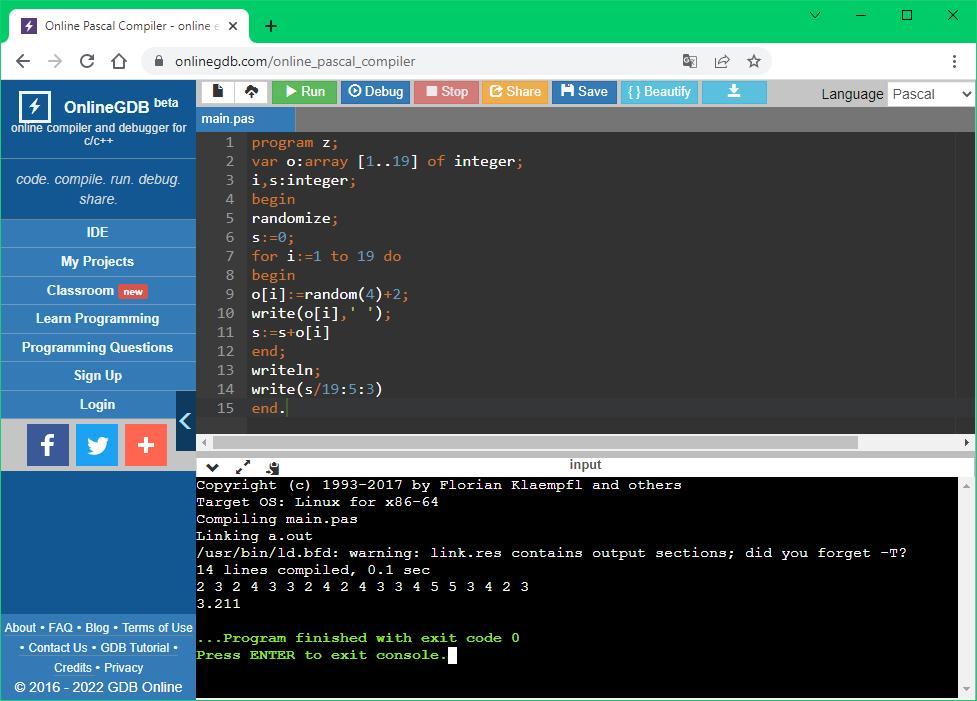Open Programming Questions page
The height and width of the screenshot is (701, 977).
point(98,348)
